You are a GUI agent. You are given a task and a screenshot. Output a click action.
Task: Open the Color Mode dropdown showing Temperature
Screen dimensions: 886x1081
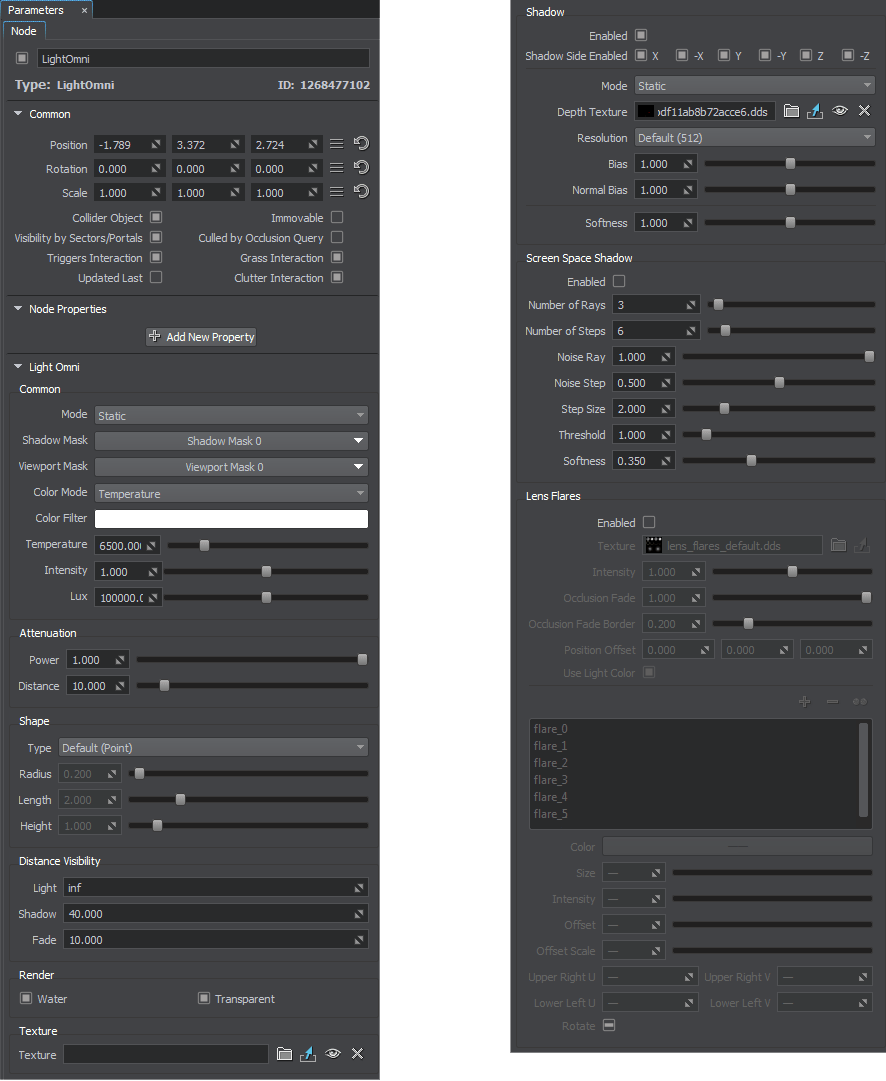[x=231, y=493]
